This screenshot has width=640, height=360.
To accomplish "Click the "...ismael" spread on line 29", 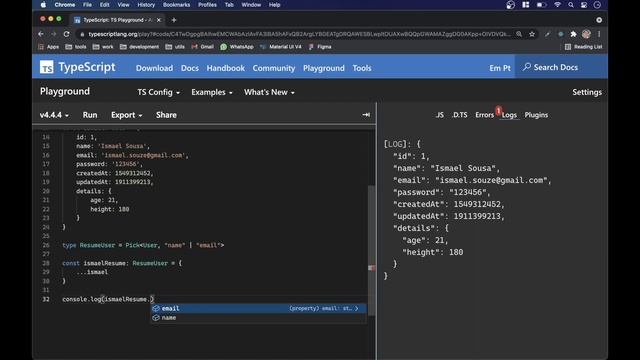I will click(x=92, y=272).
